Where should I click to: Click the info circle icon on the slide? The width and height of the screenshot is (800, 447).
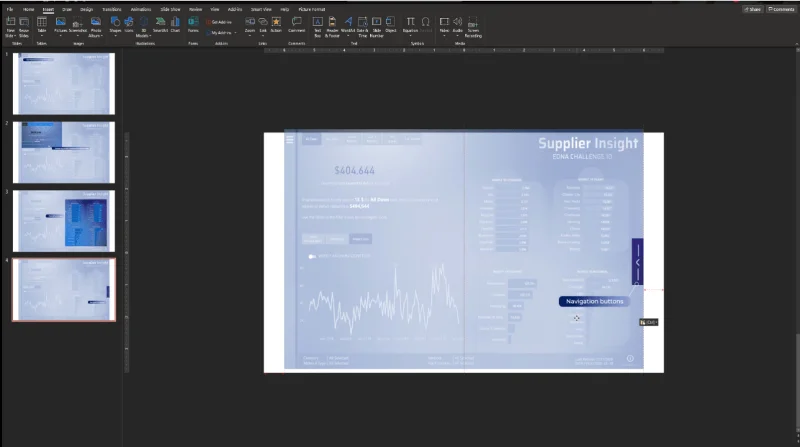click(x=630, y=358)
